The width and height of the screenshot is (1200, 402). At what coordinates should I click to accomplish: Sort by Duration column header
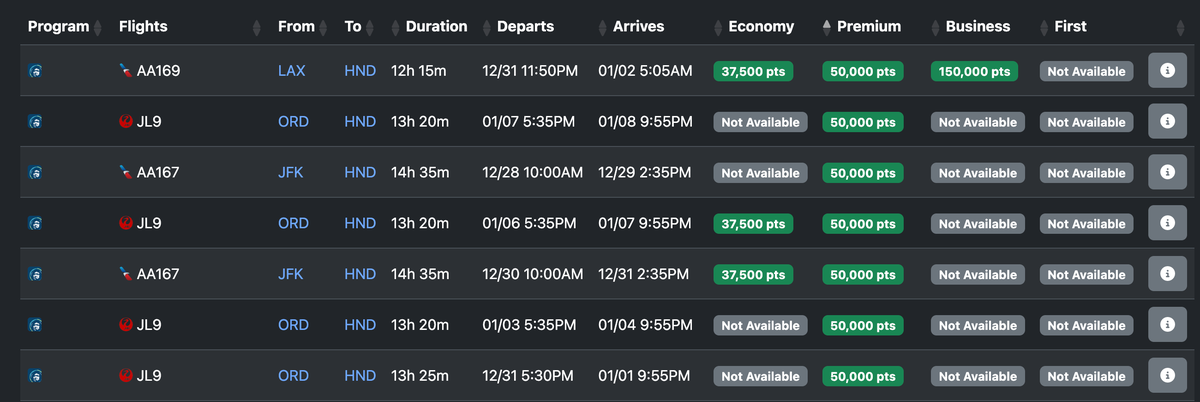click(436, 27)
